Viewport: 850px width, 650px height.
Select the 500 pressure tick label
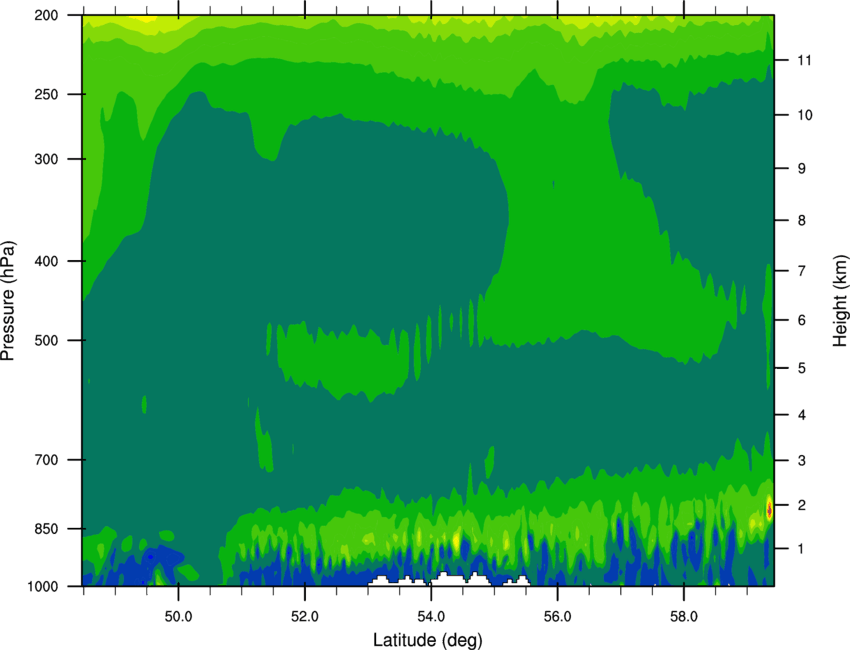[x=46, y=340]
